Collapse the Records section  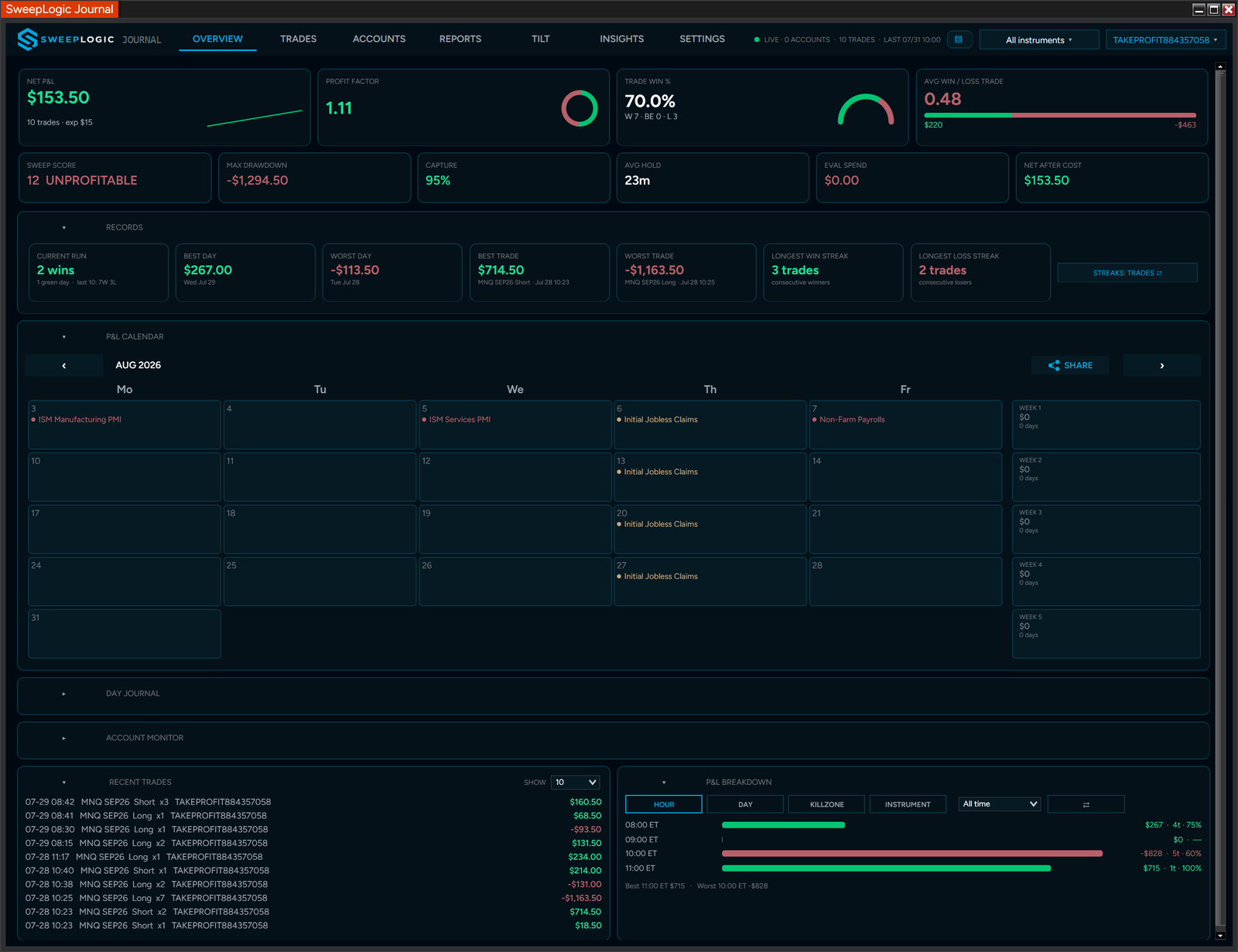point(64,227)
